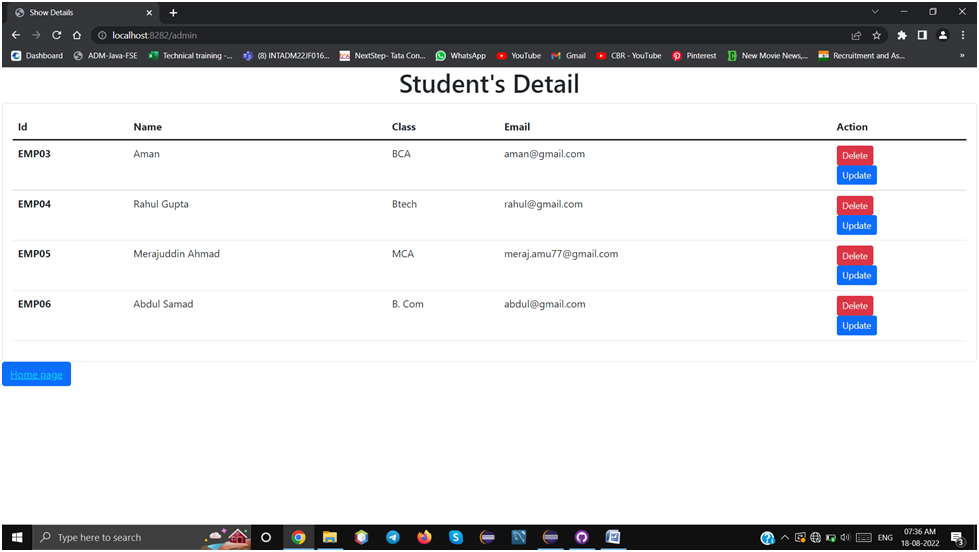Open the Recruitment and As... bookmark

(862, 56)
